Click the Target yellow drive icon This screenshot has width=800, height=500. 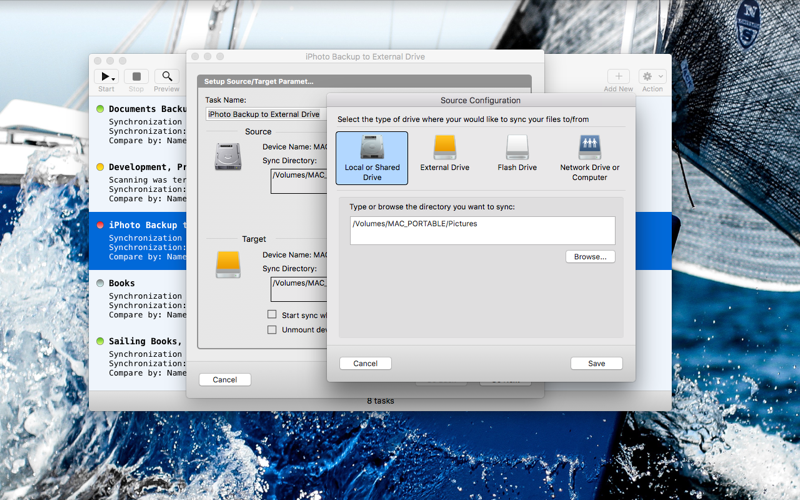click(x=228, y=264)
